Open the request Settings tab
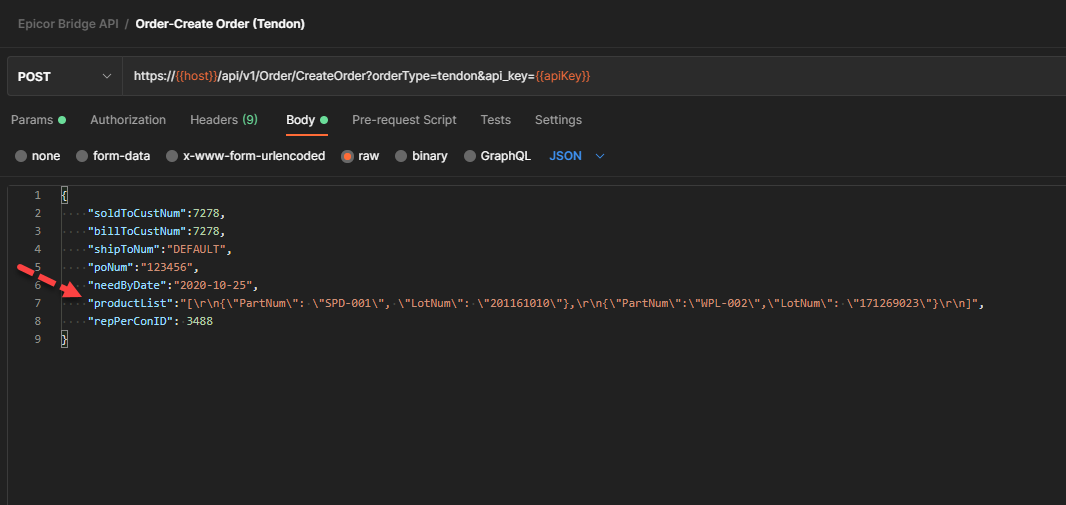This screenshot has height=505, width=1066. [558, 120]
